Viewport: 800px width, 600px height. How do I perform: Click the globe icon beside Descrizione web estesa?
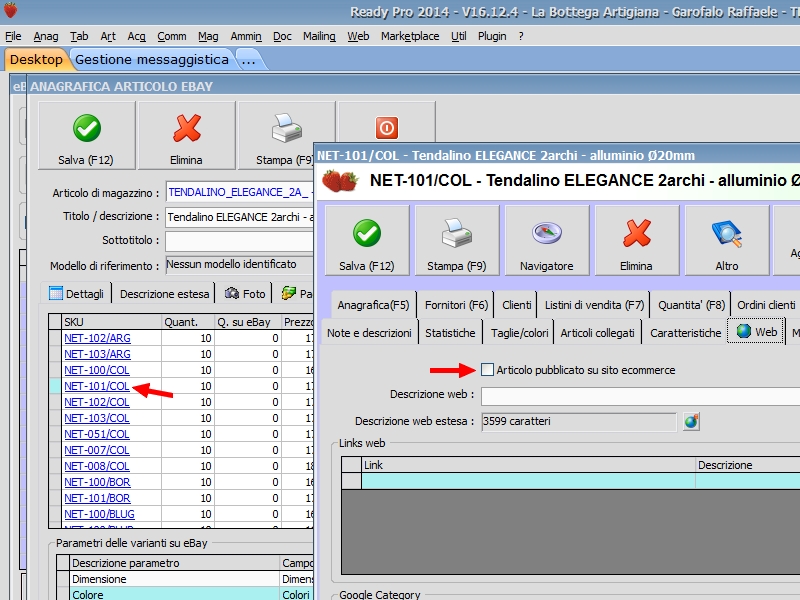click(691, 422)
